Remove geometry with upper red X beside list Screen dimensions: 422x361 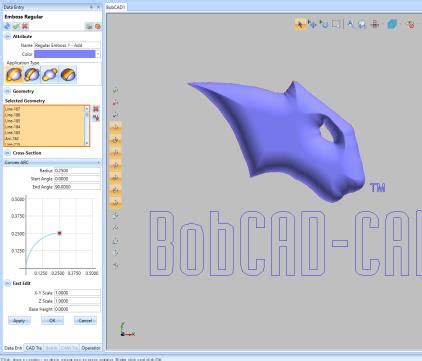[96, 109]
